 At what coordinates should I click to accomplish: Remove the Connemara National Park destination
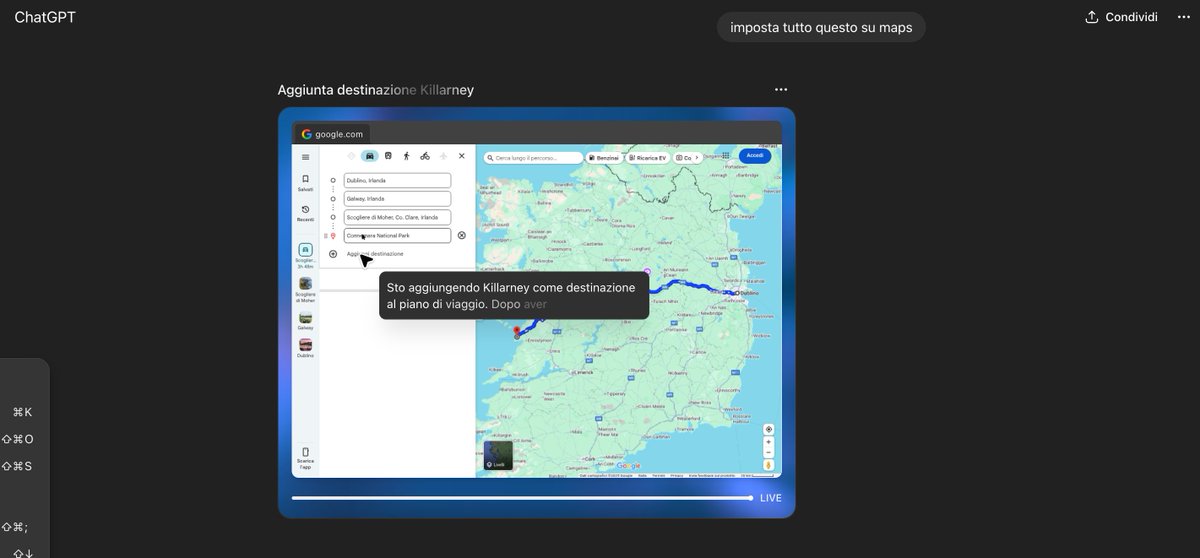point(462,236)
